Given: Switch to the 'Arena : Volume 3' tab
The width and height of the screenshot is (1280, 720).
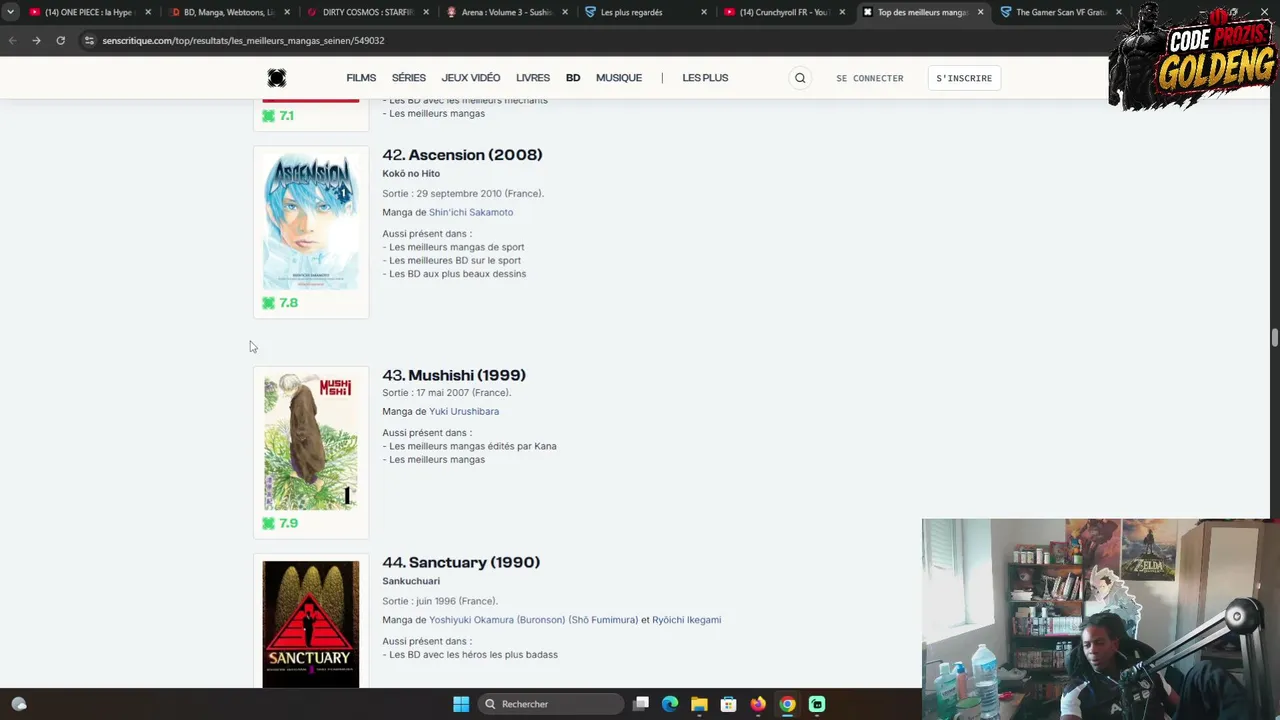Looking at the screenshot, I should pyautogui.click(x=506, y=12).
